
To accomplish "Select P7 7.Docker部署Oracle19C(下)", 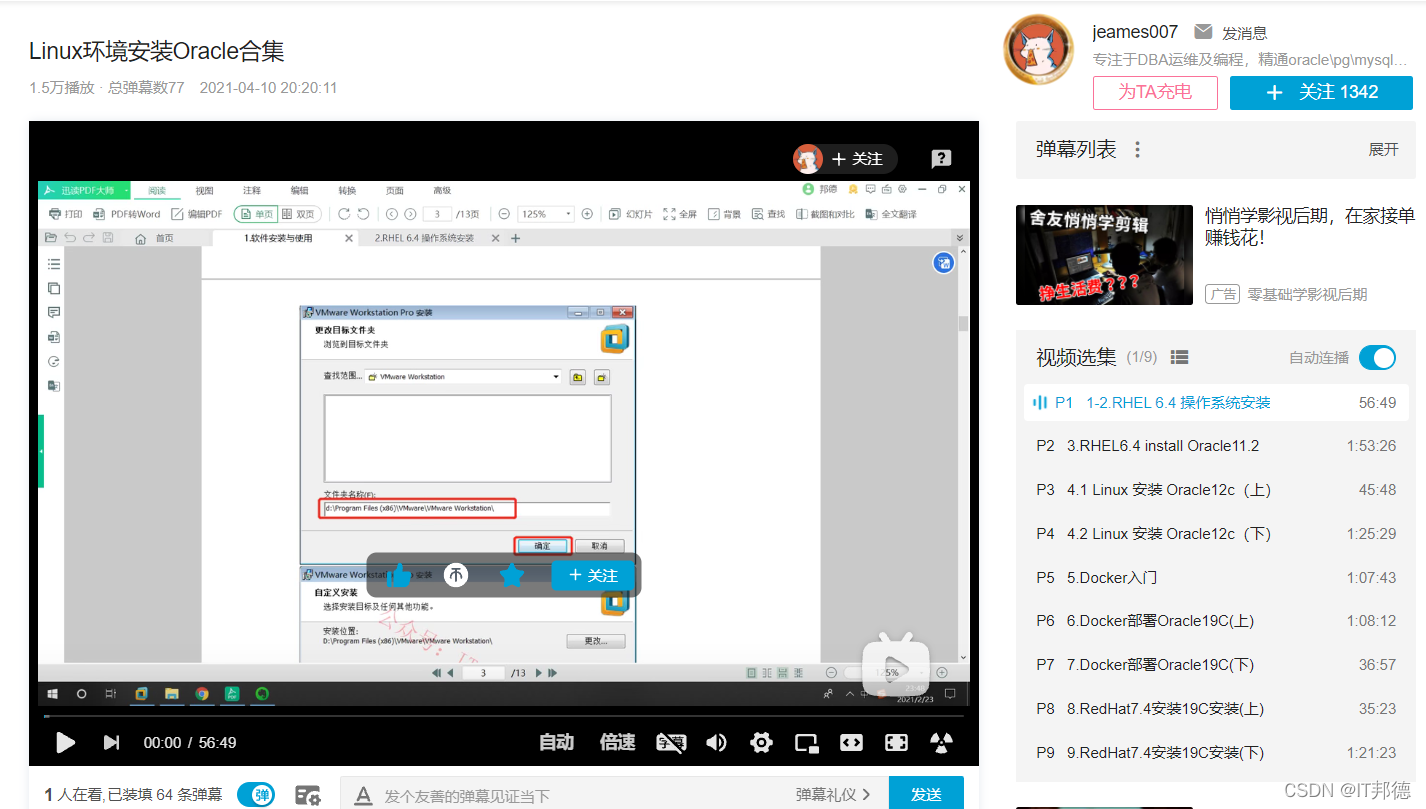I will (x=1216, y=665).
